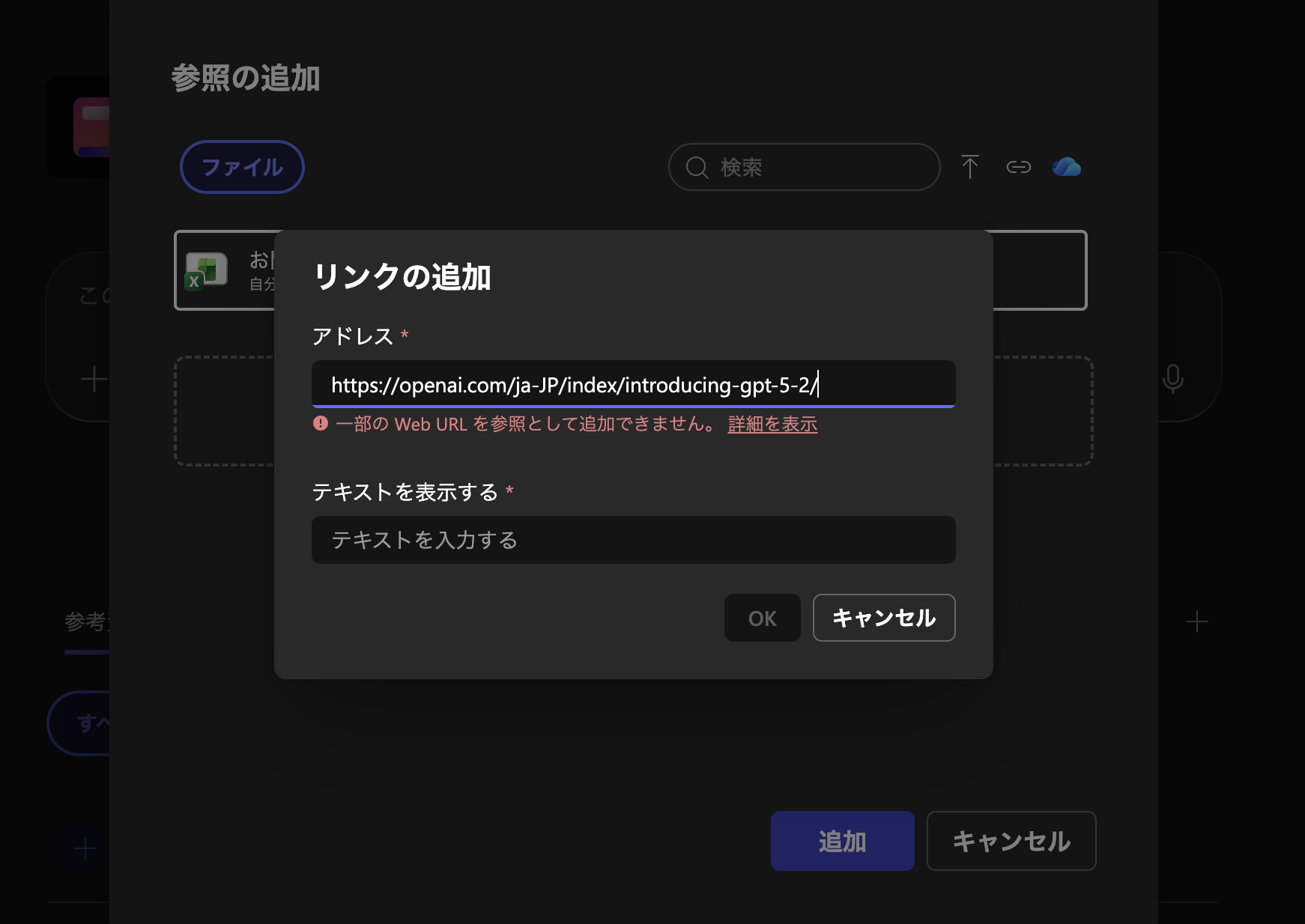This screenshot has width=1305, height=924.
Task: Click the upload arrow icon
Action: pyautogui.click(x=969, y=167)
